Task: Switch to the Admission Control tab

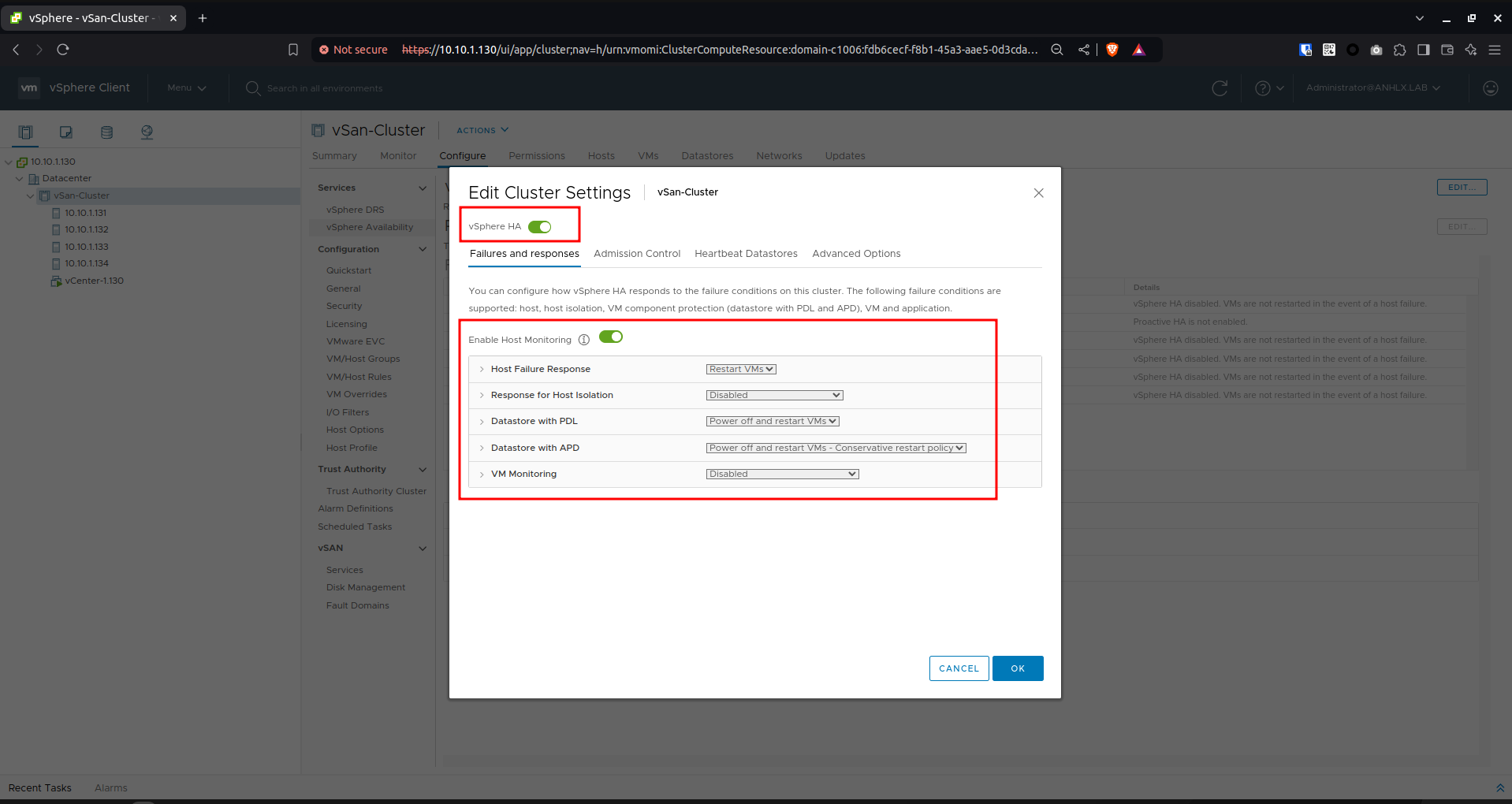Action: [637, 254]
